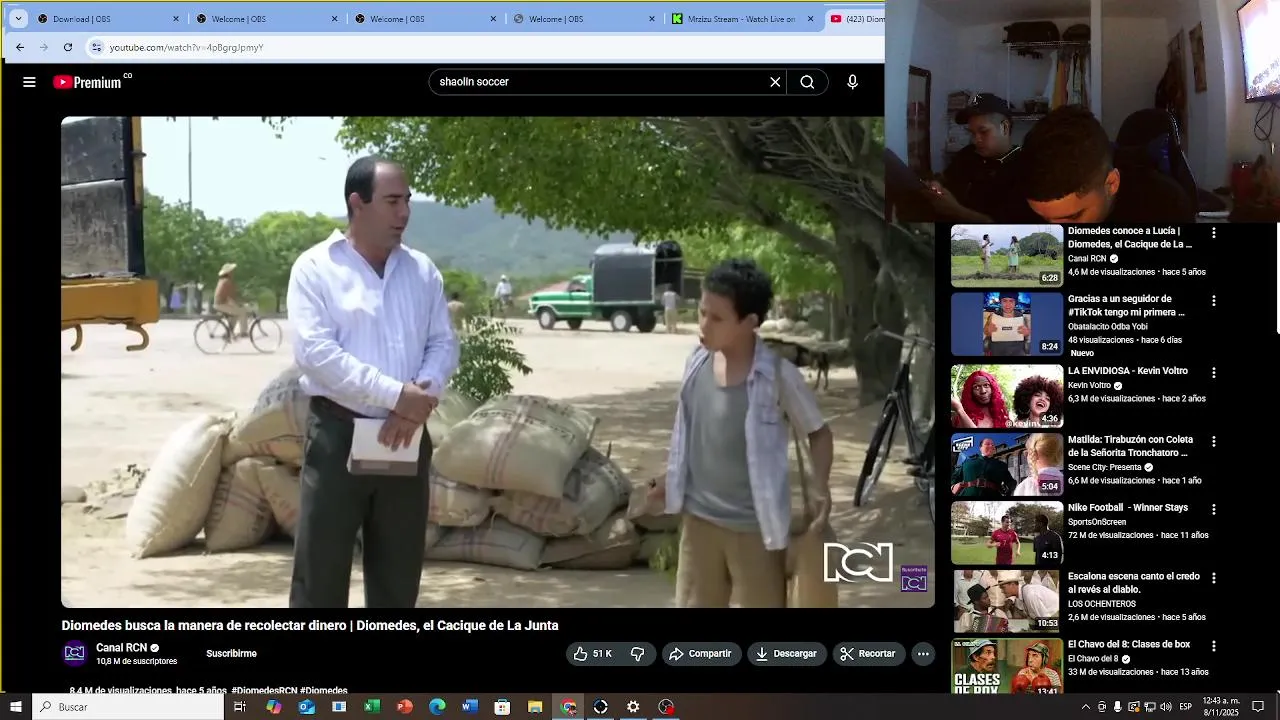Open the tab search dropdown arrow
The height and width of the screenshot is (720, 1280).
tap(18, 18)
